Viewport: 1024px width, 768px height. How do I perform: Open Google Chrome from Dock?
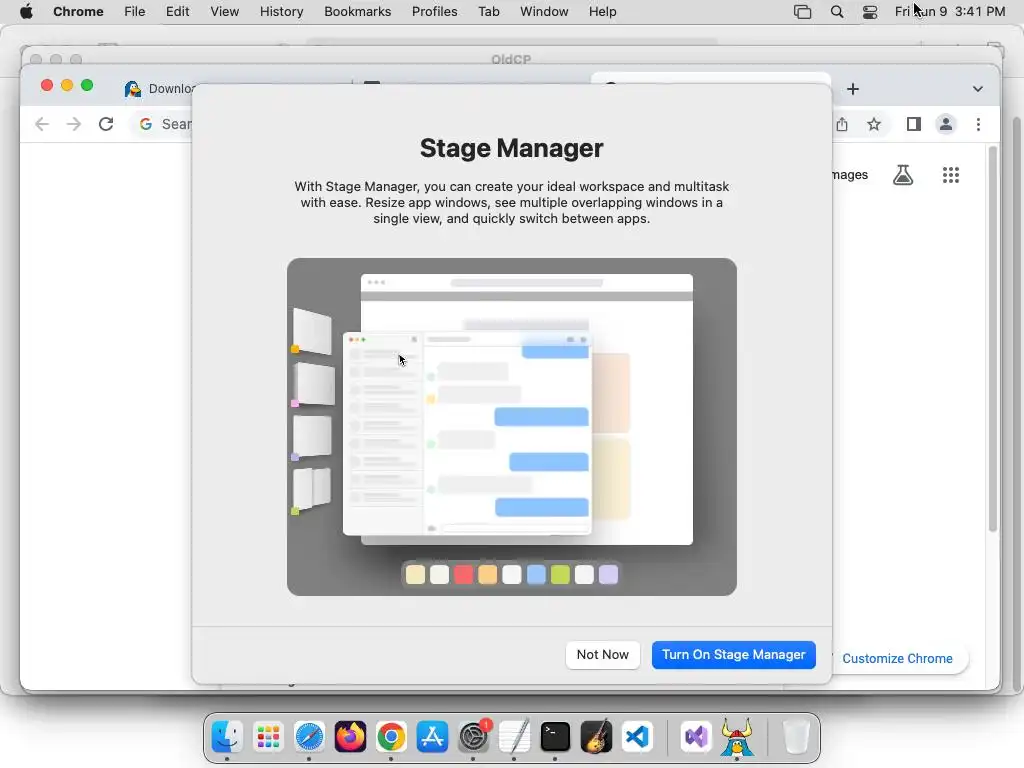[x=391, y=737]
